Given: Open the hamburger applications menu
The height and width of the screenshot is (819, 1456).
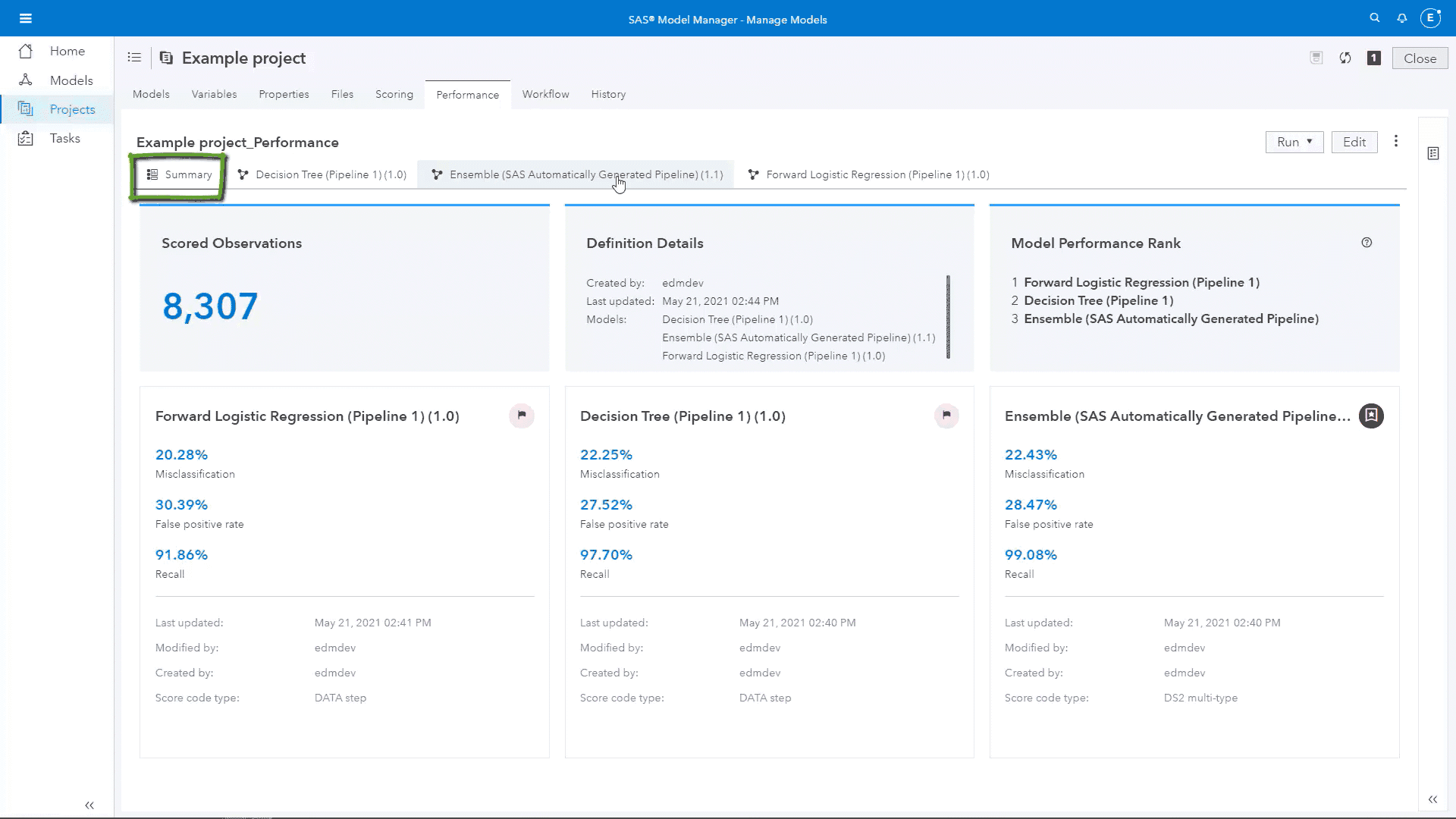Looking at the screenshot, I should click(26, 18).
